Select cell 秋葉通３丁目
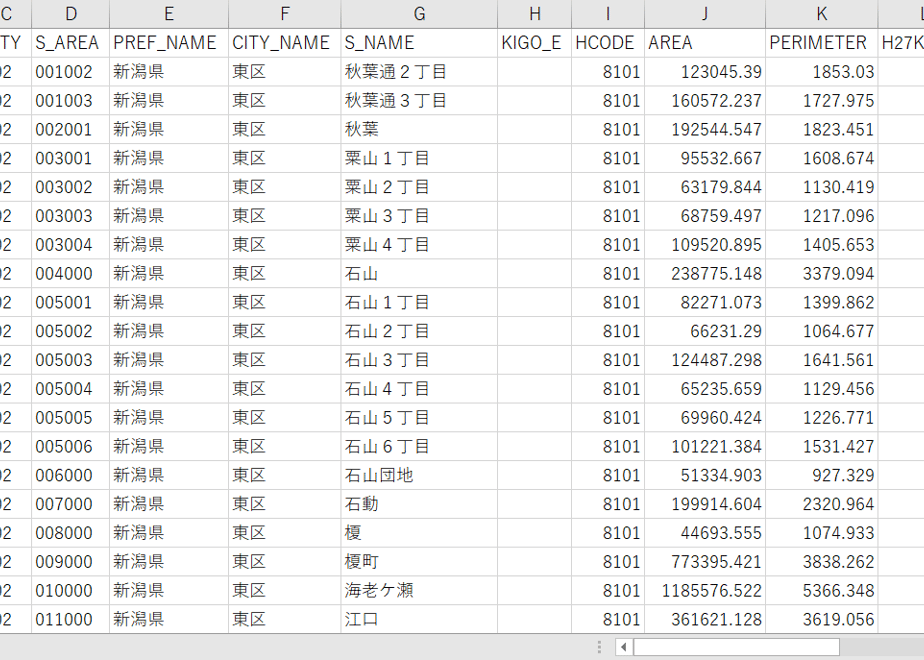The height and width of the screenshot is (660, 924). click(419, 101)
